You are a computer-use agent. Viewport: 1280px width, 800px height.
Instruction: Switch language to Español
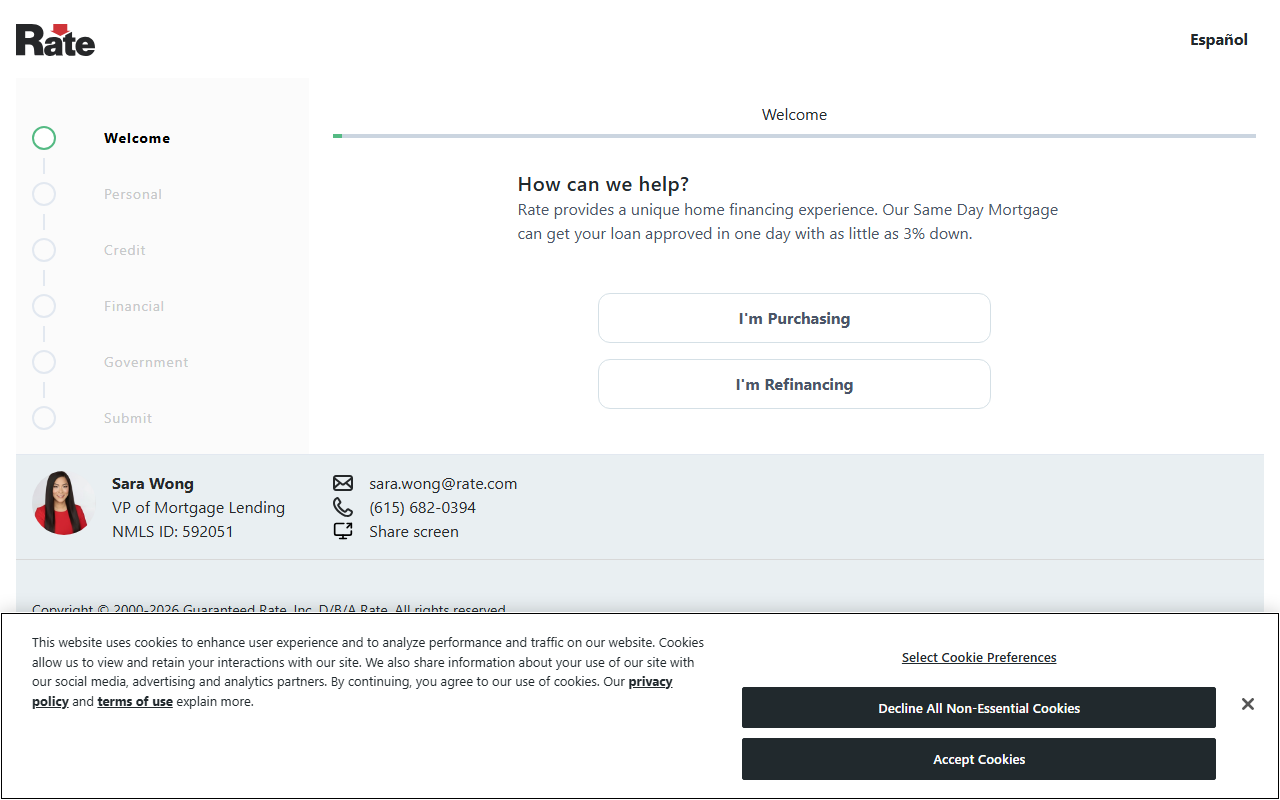point(1219,40)
